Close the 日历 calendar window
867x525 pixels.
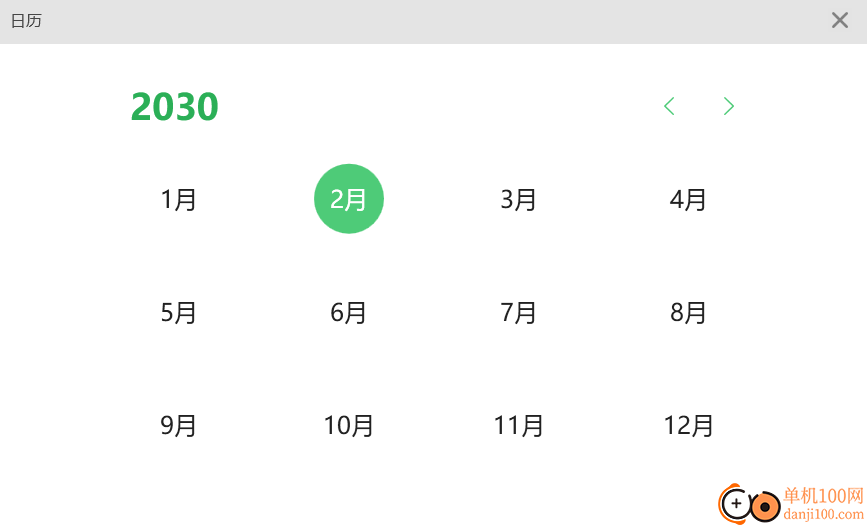point(839,20)
